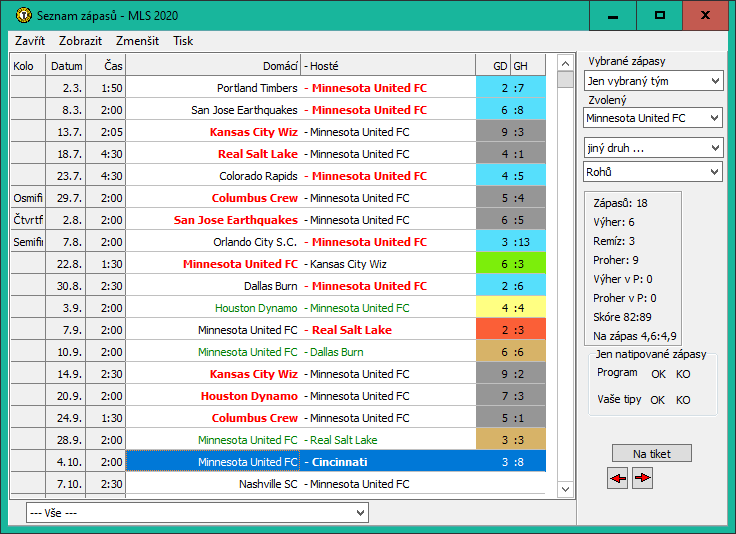
Task: Select the Nashville SC match row
Action: [x=278, y=484]
